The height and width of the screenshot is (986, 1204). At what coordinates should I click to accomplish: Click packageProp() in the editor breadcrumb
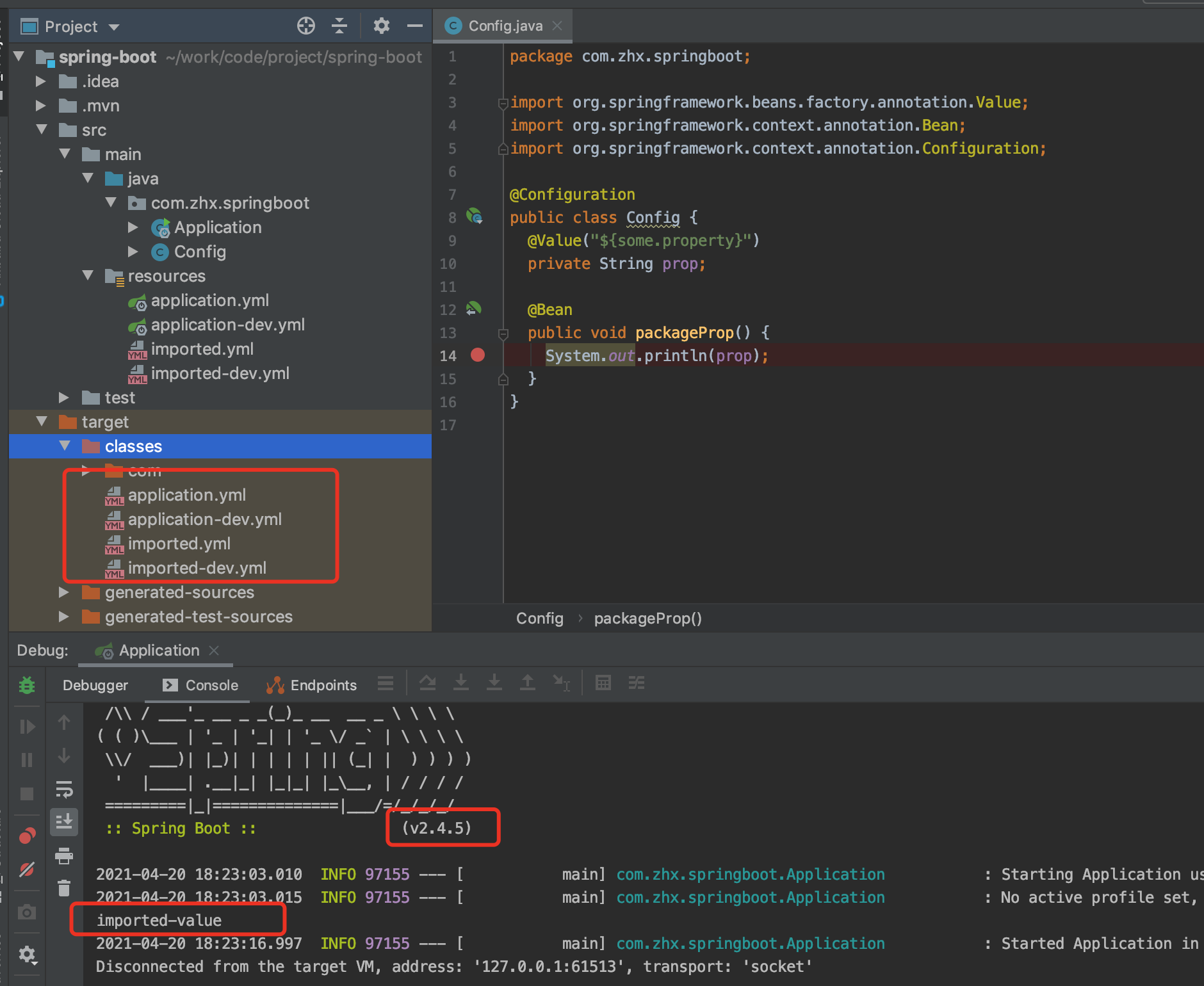click(x=648, y=618)
